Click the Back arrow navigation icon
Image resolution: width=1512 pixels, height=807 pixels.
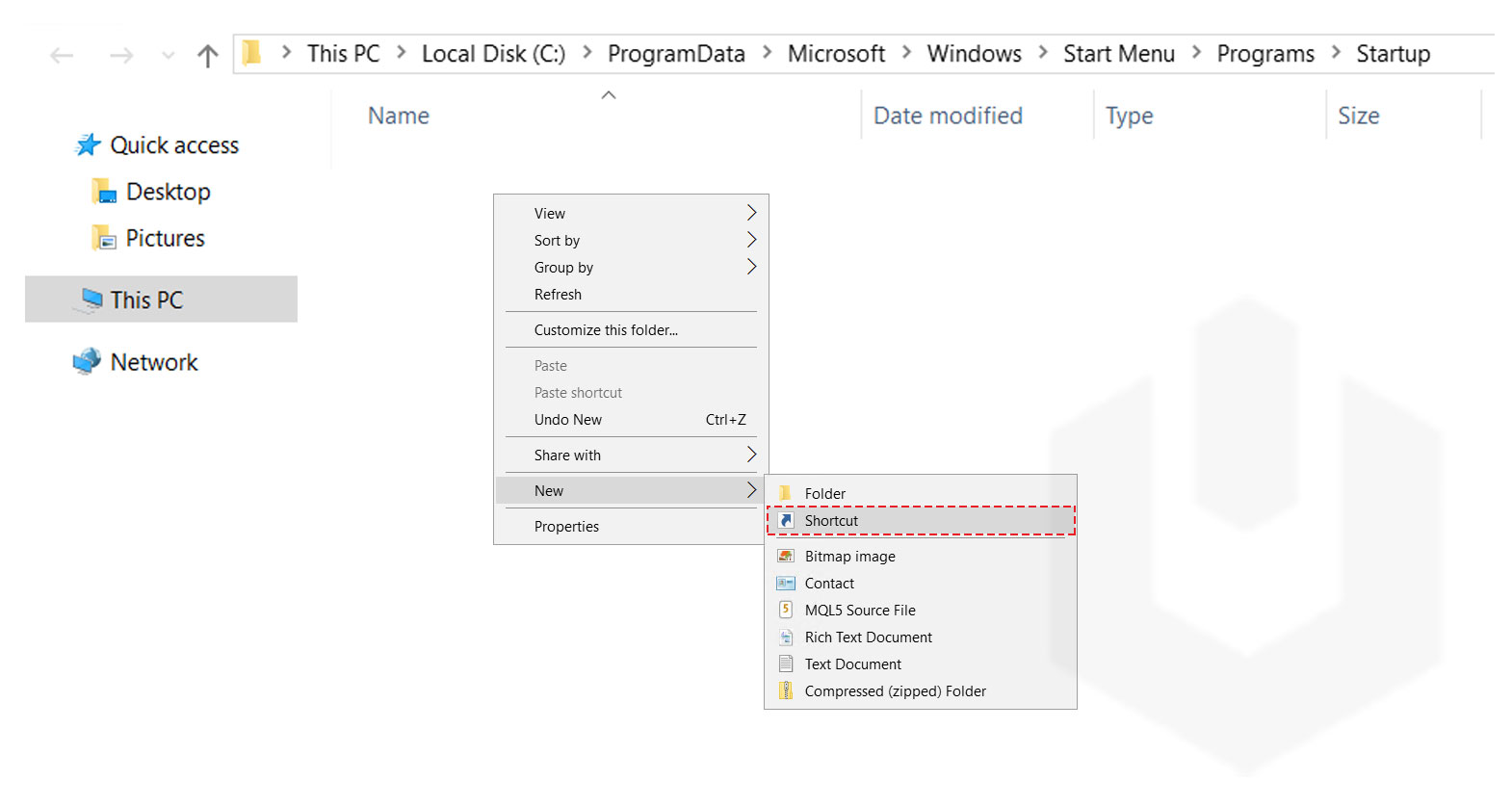click(62, 56)
